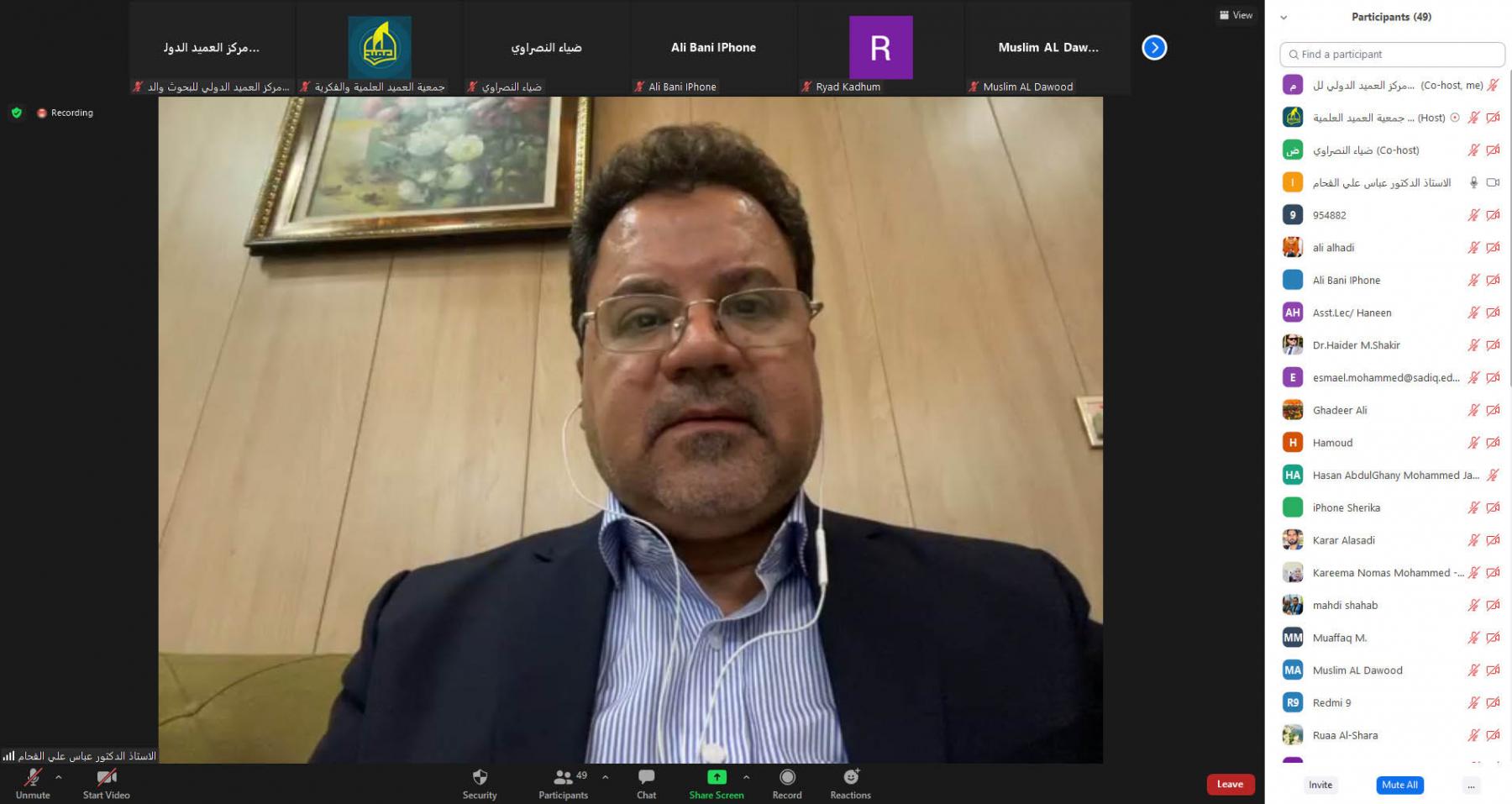Image resolution: width=1512 pixels, height=804 pixels.
Task: Open the Chat bubble icon
Action: click(x=646, y=777)
